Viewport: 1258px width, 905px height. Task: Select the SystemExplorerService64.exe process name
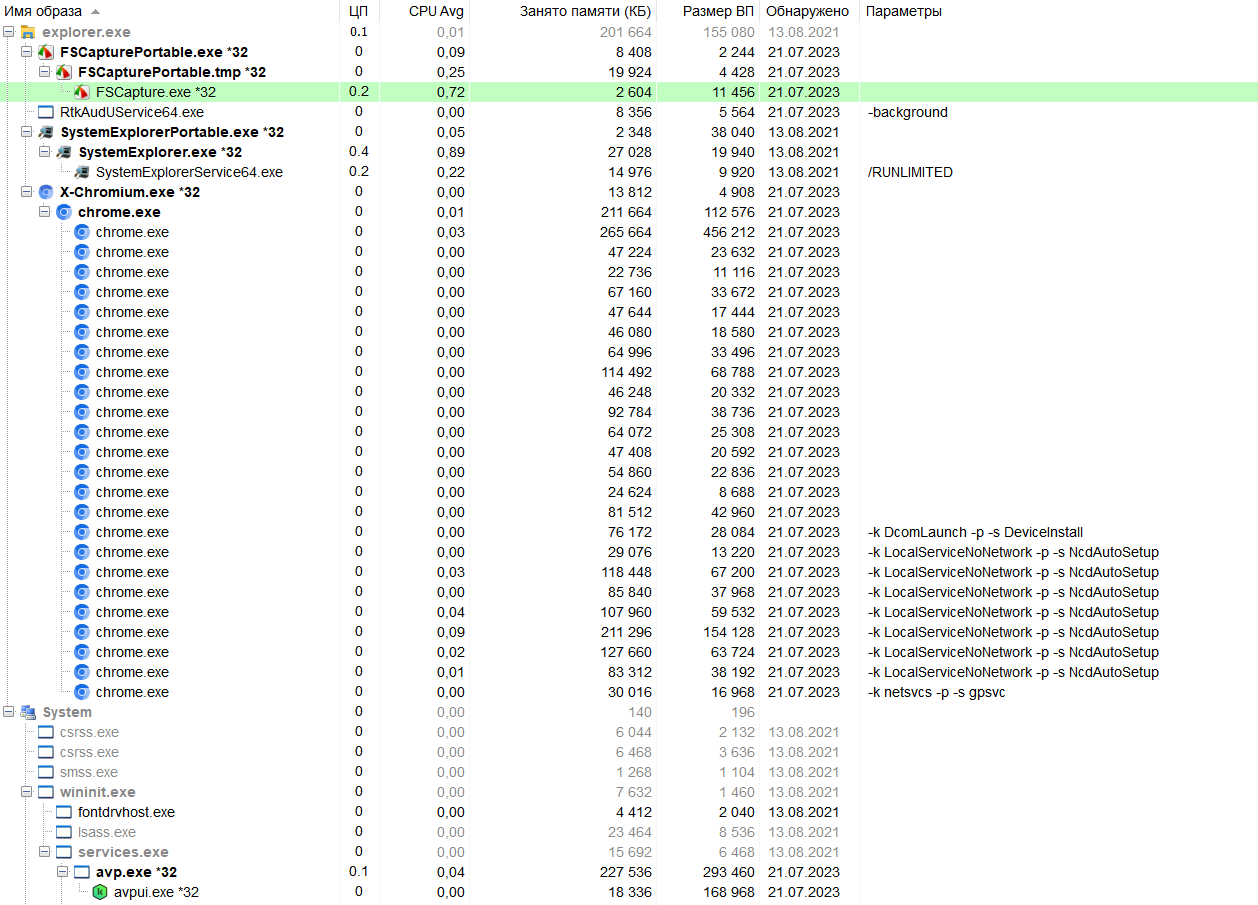pos(189,172)
